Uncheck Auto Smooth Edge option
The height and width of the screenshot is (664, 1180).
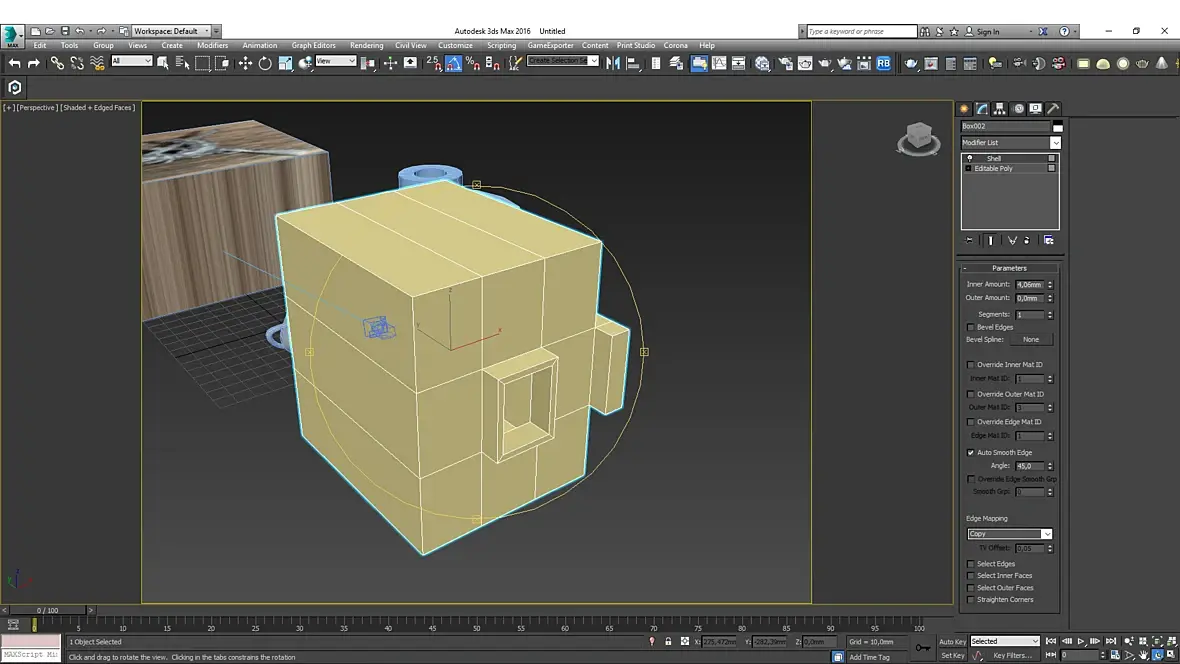coord(971,453)
